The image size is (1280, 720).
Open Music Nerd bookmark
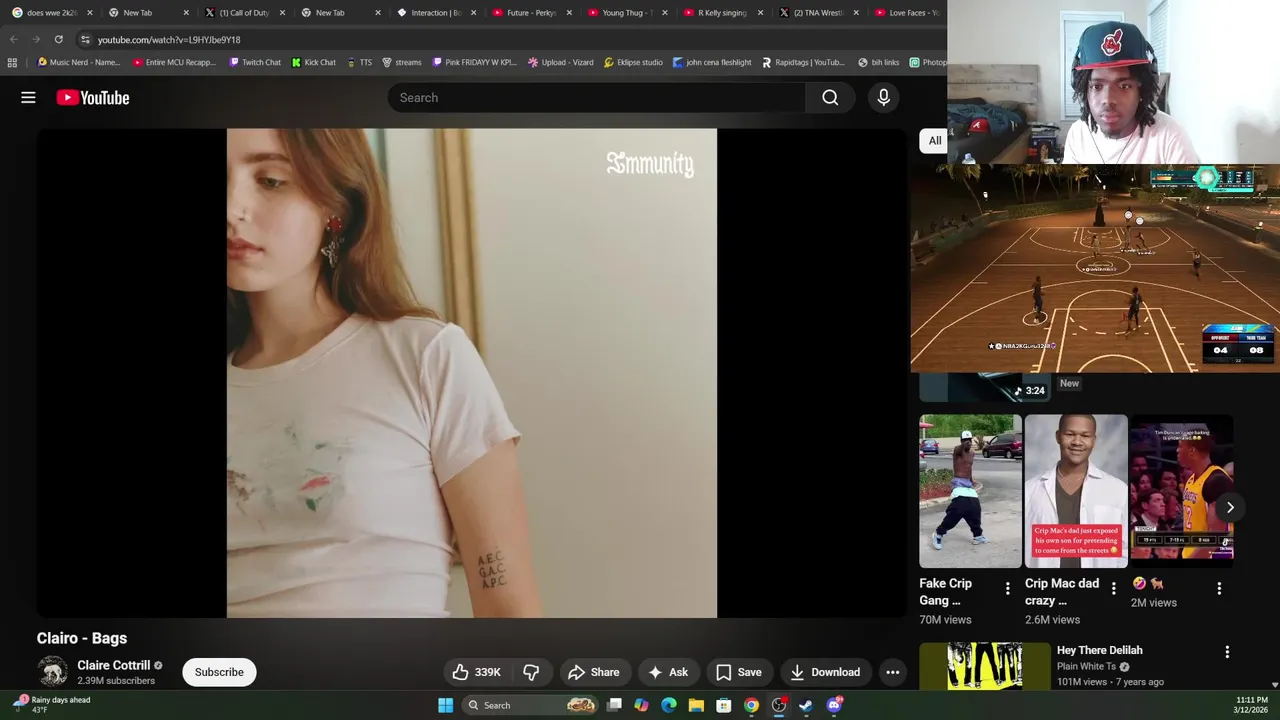(78, 62)
